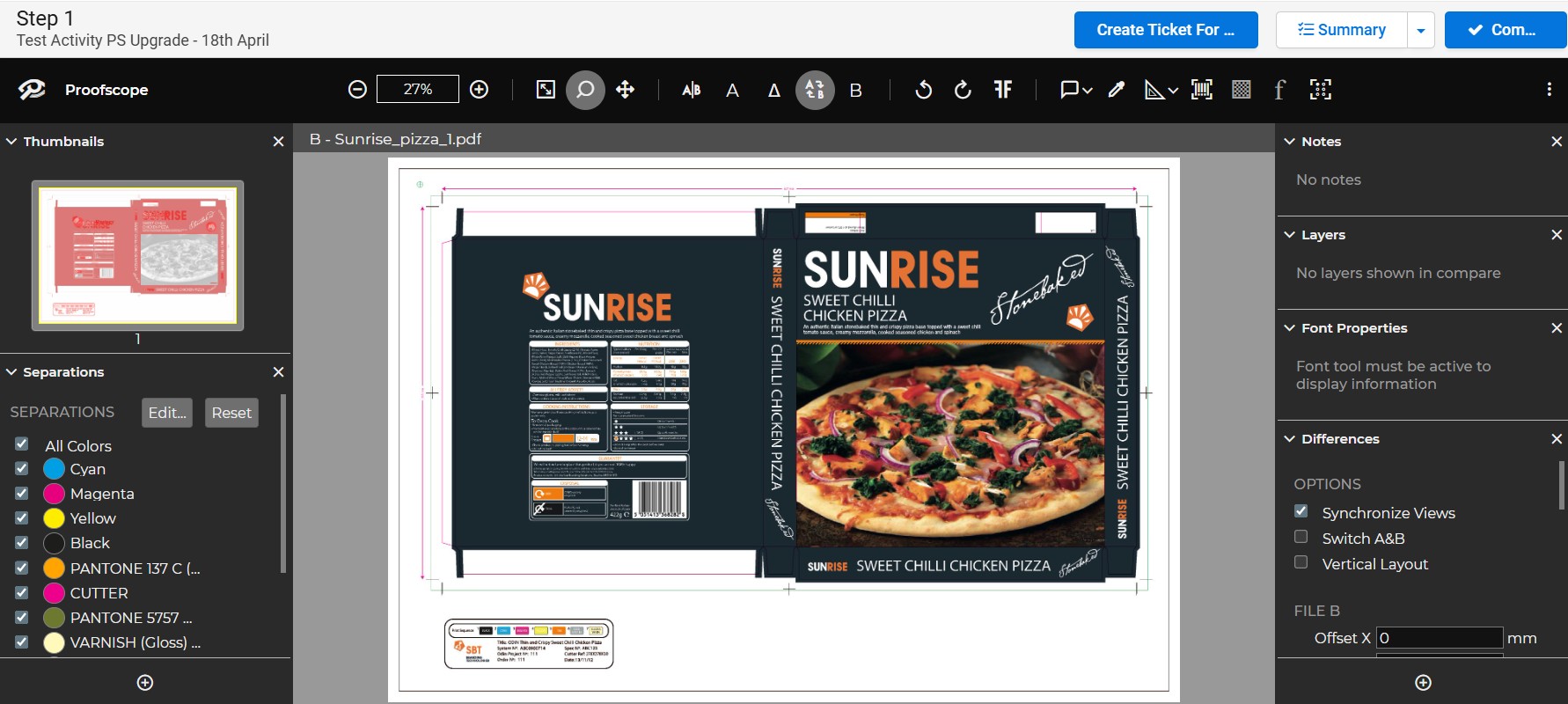Viewport: 1568px width, 704px height.
Task: Select the color picker eyedropper tool
Action: (x=1117, y=90)
